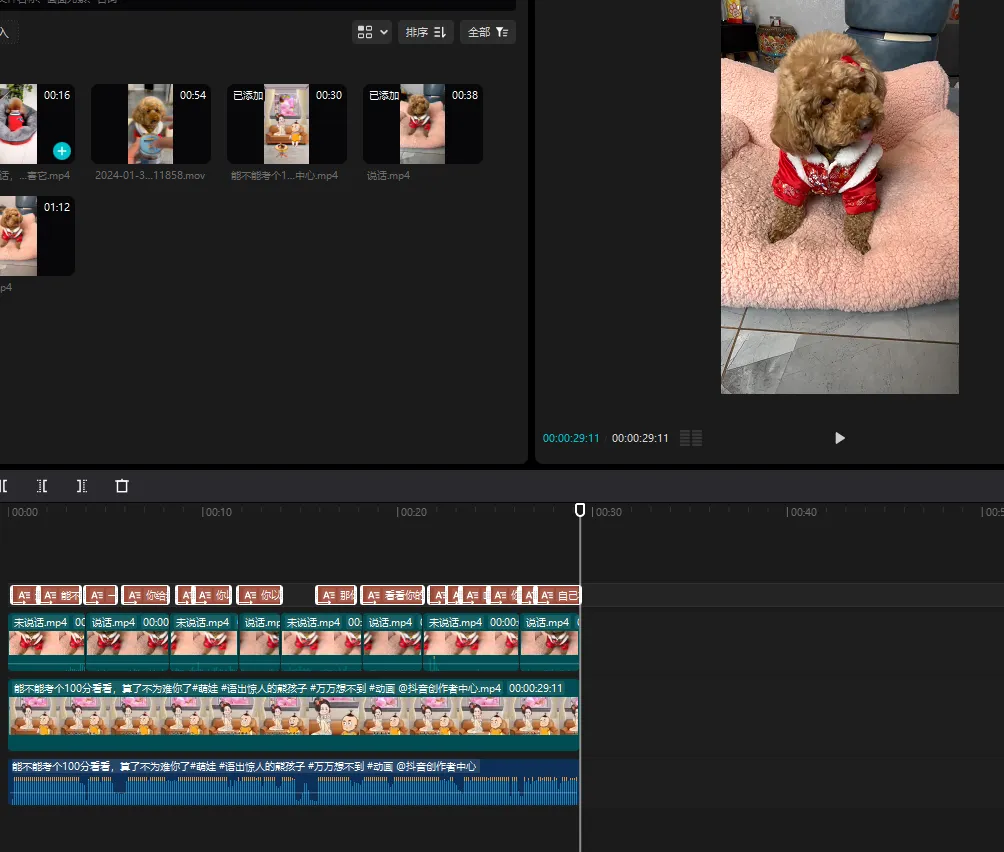The width and height of the screenshot is (1004, 852).
Task: Select the 01:12 media thumbnail
Action: point(37,236)
